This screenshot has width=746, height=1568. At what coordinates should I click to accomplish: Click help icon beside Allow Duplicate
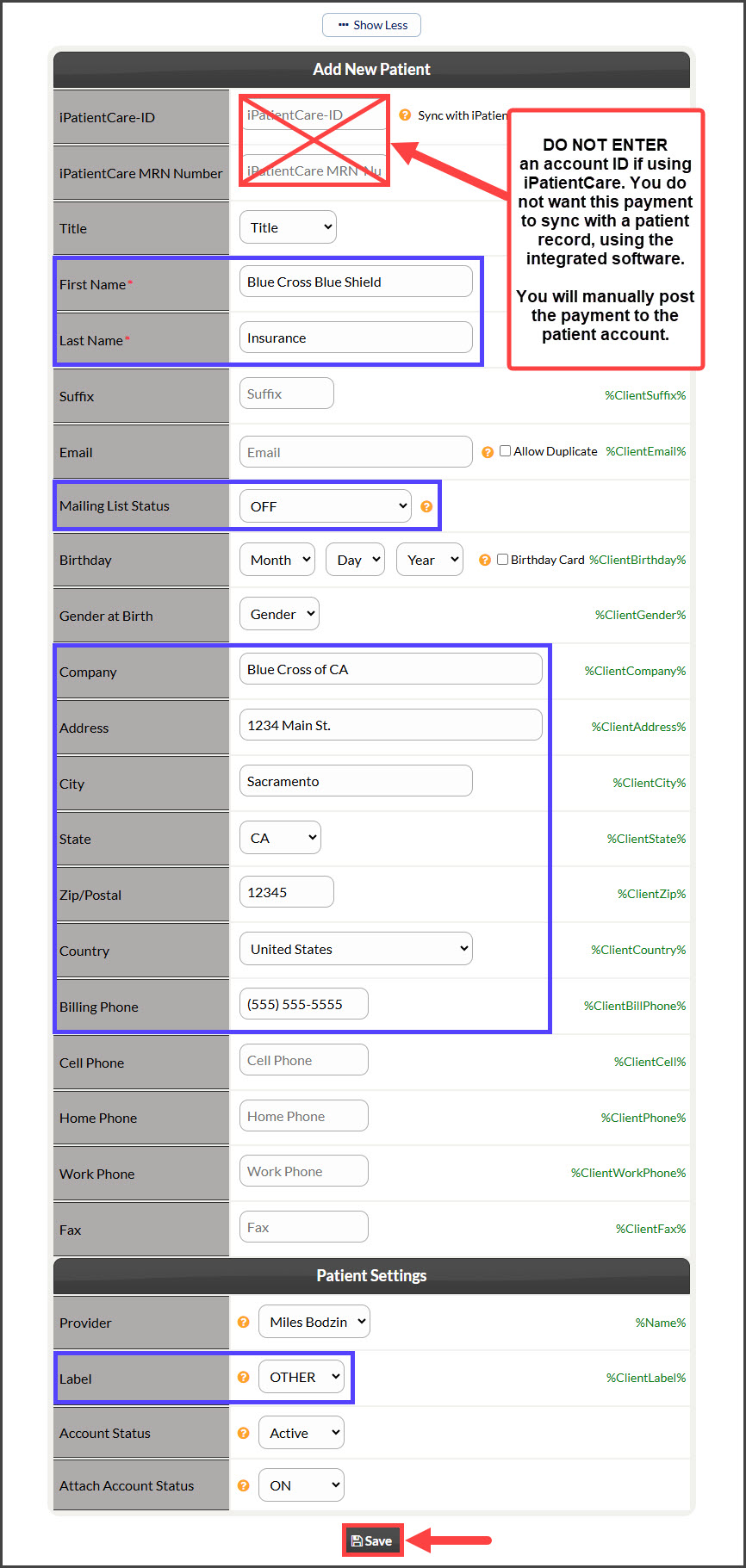488,452
